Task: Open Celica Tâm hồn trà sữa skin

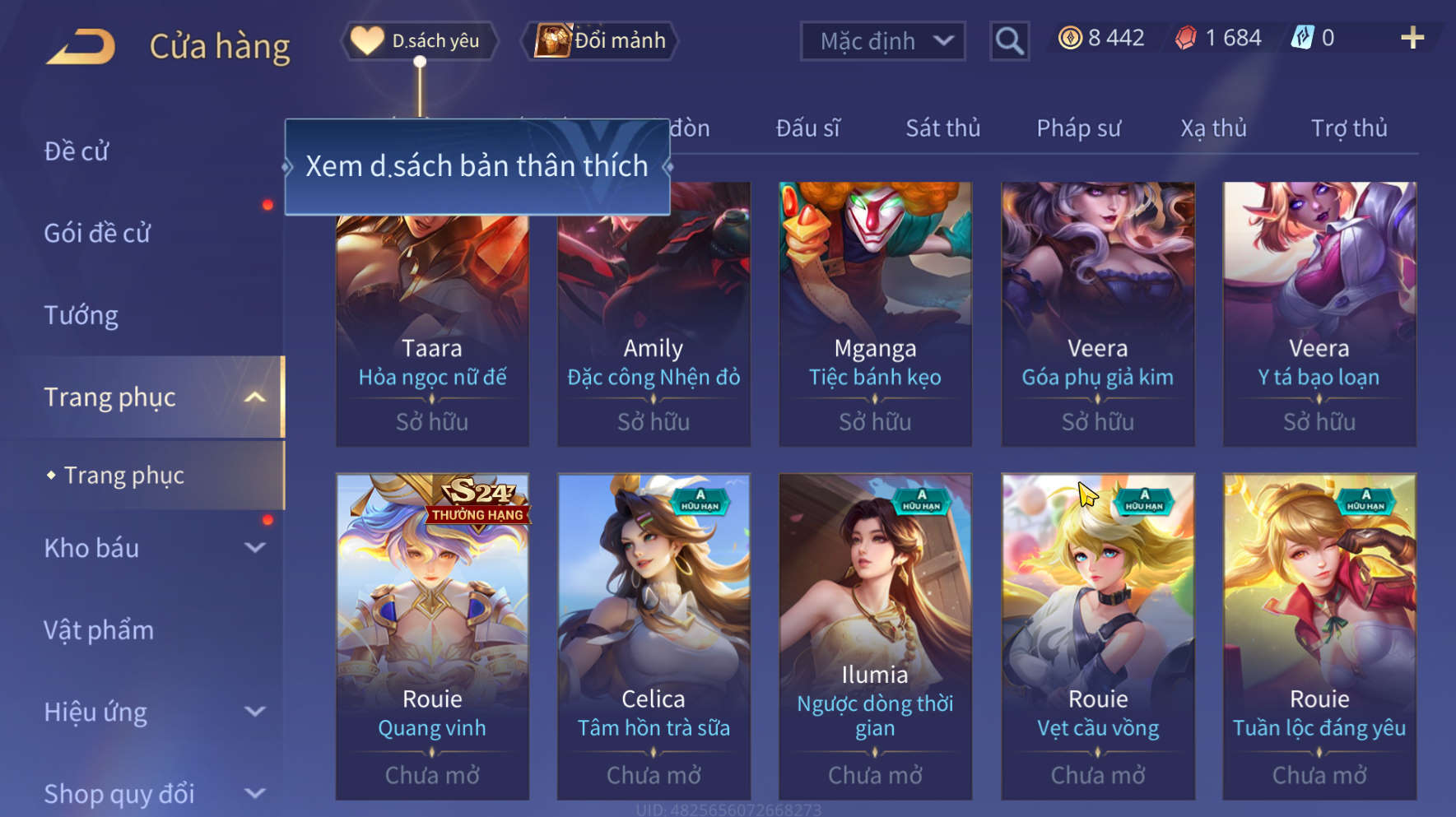Action: (x=654, y=636)
